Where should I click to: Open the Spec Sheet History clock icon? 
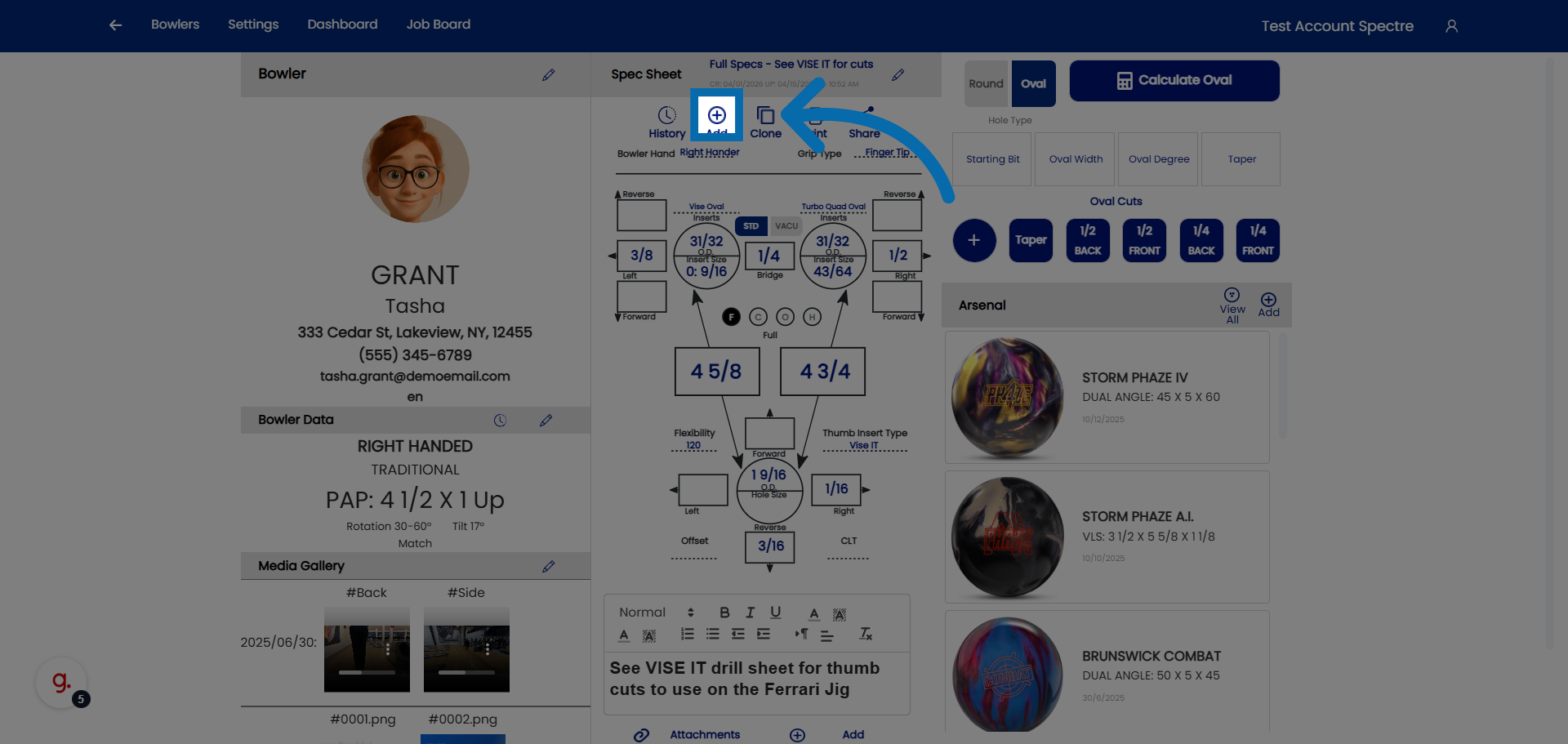(x=667, y=115)
